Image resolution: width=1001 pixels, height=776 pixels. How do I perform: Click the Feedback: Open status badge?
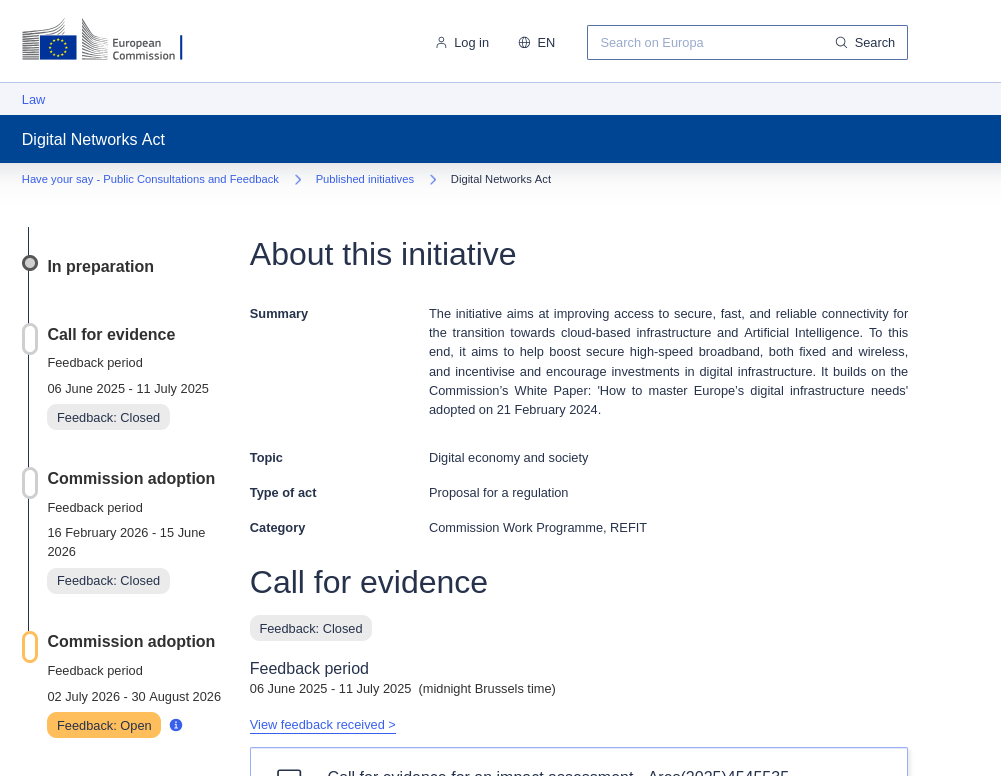coord(104,725)
